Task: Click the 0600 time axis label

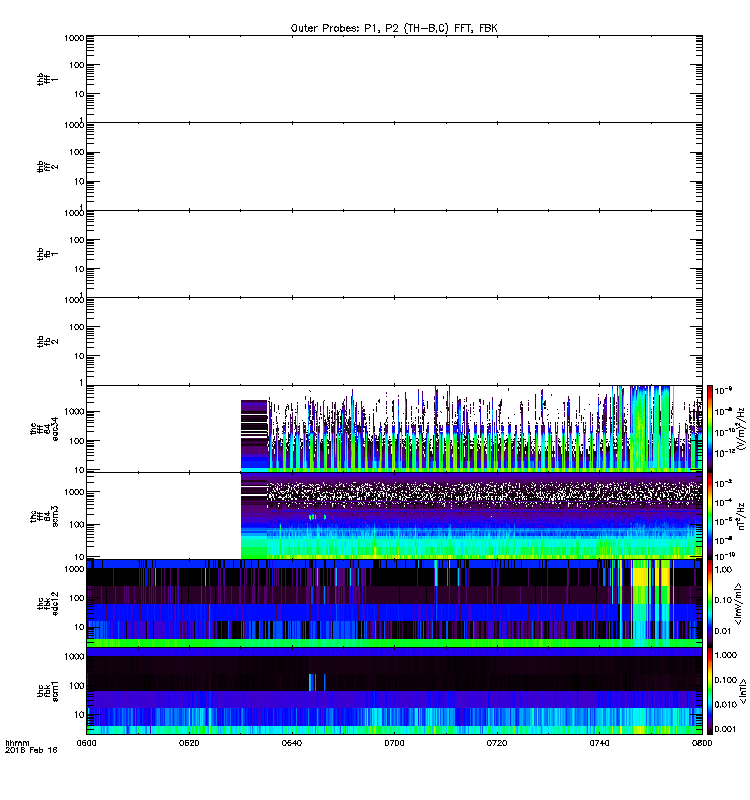Action: point(86,743)
